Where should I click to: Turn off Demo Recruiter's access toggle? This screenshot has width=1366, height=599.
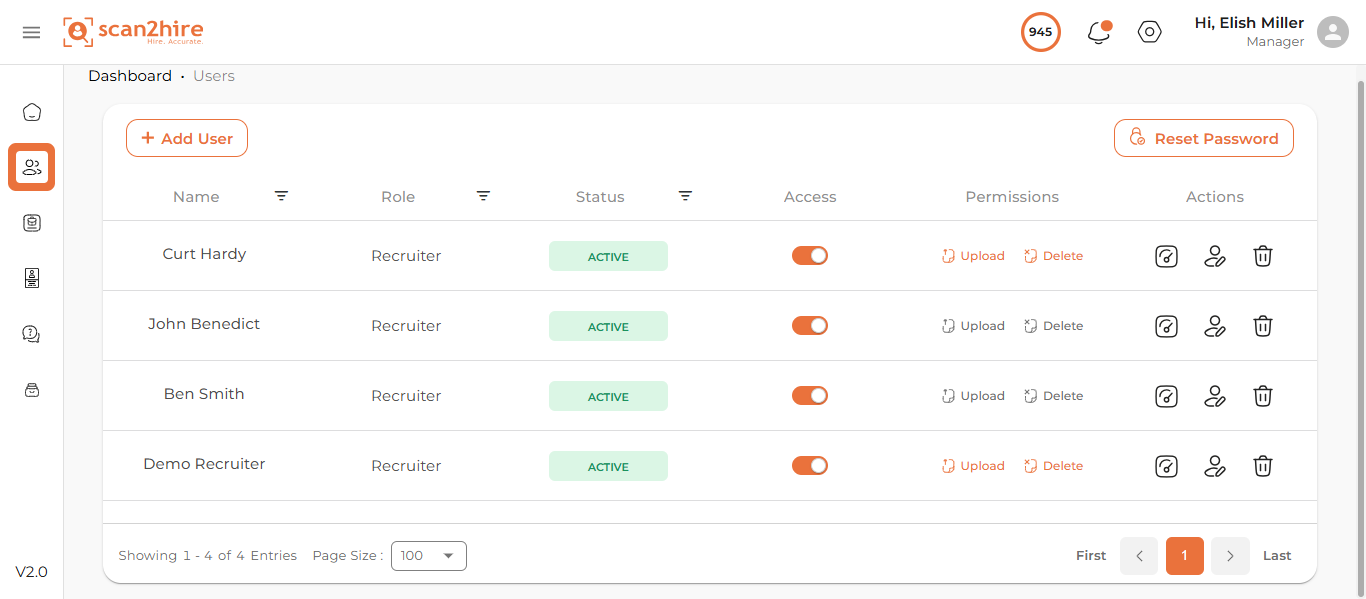(x=810, y=466)
